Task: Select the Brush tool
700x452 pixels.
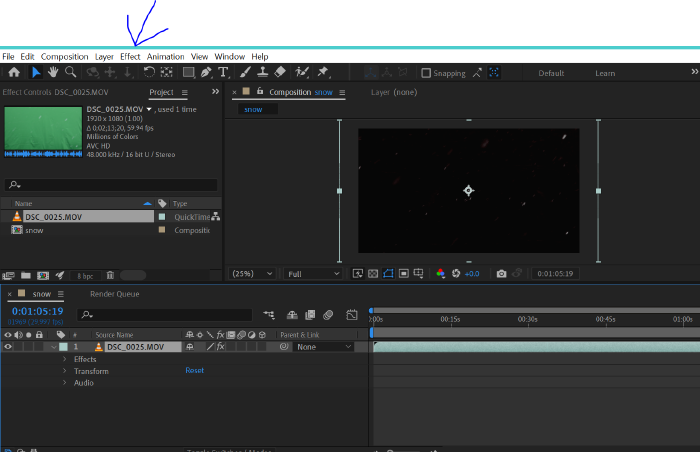Action: click(x=245, y=72)
